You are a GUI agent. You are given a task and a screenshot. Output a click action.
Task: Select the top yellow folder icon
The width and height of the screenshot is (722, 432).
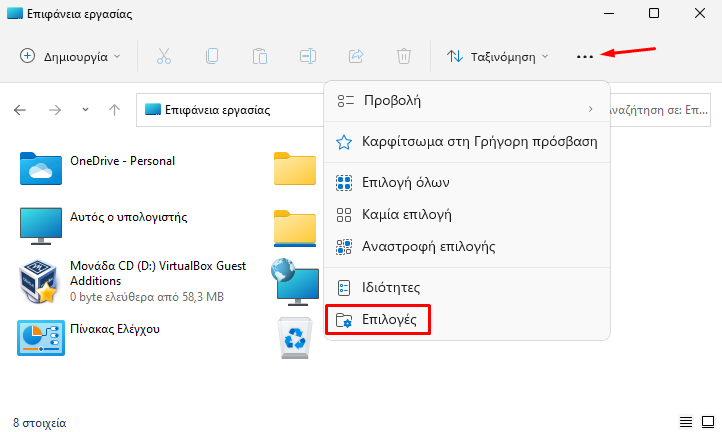[295, 169]
